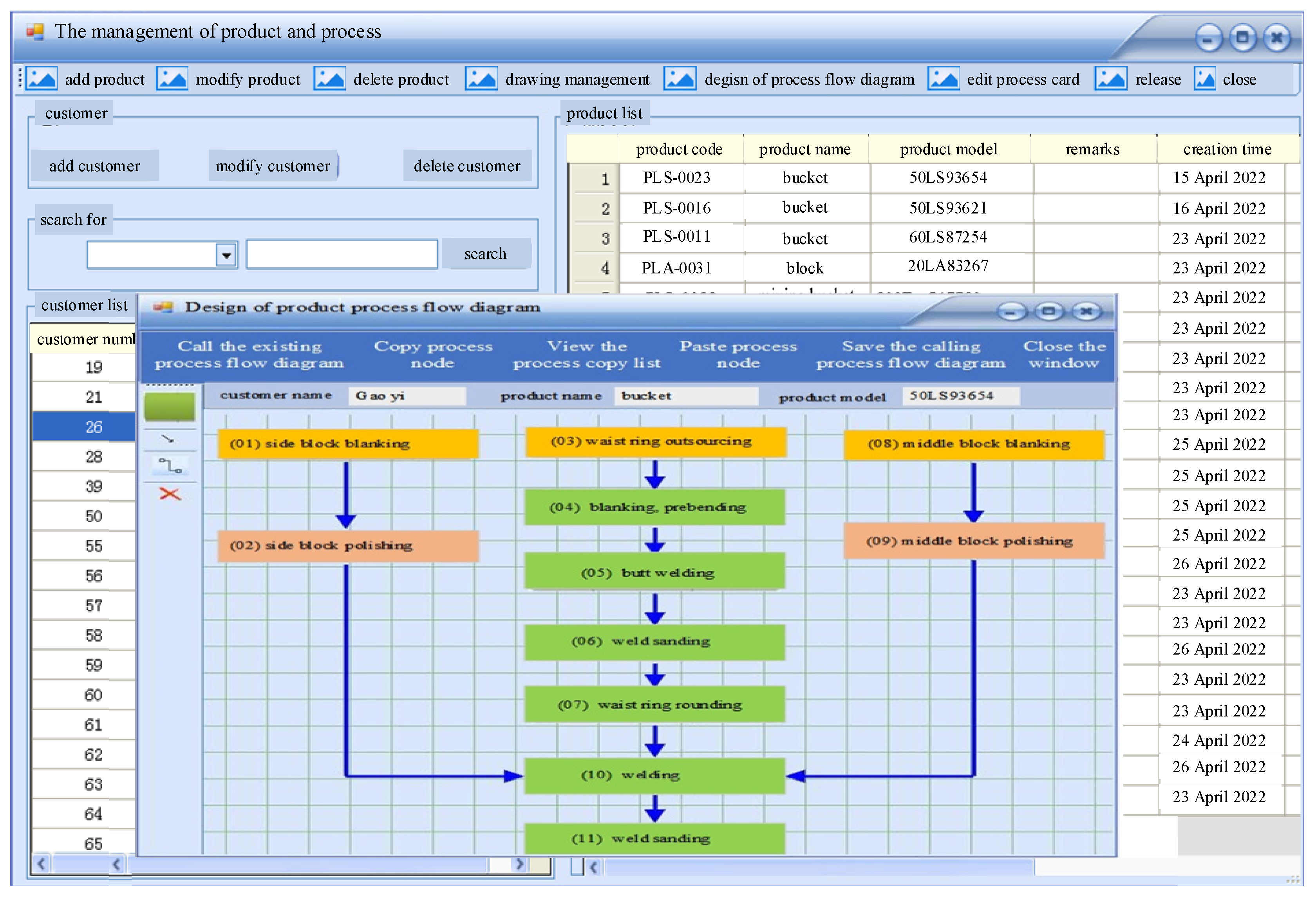Image resolution: width=1316 pixels, height=899 pixels.
Task: Click the delete product toolbar icon
Action: tap(329, 79)
